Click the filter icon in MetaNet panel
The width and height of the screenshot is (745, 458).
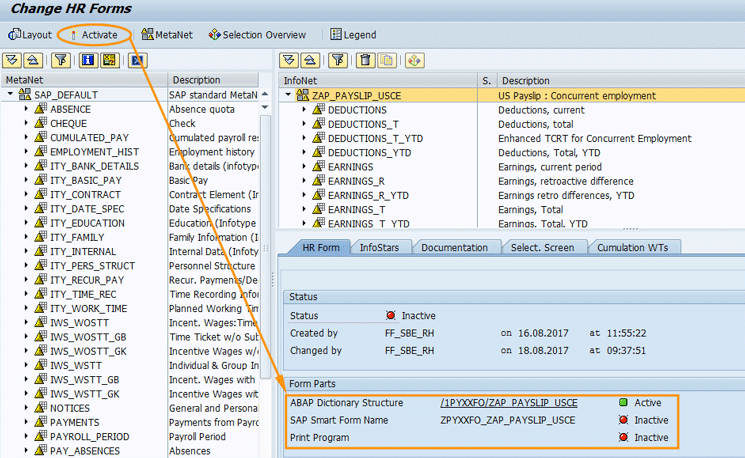point(60,61)
